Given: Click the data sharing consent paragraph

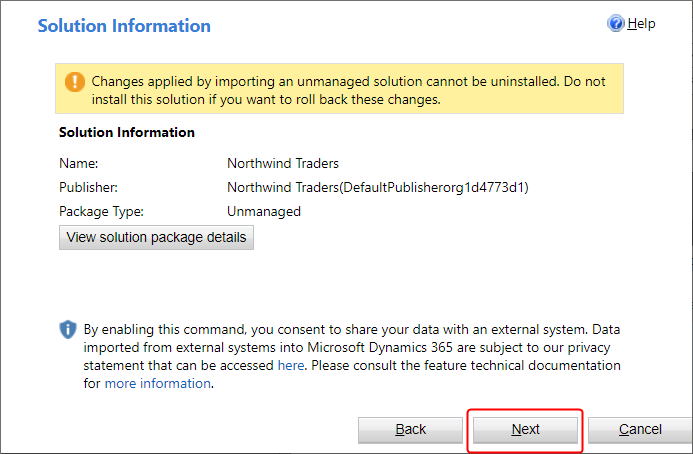Looking at the screenshot, I should click(352, 356).
